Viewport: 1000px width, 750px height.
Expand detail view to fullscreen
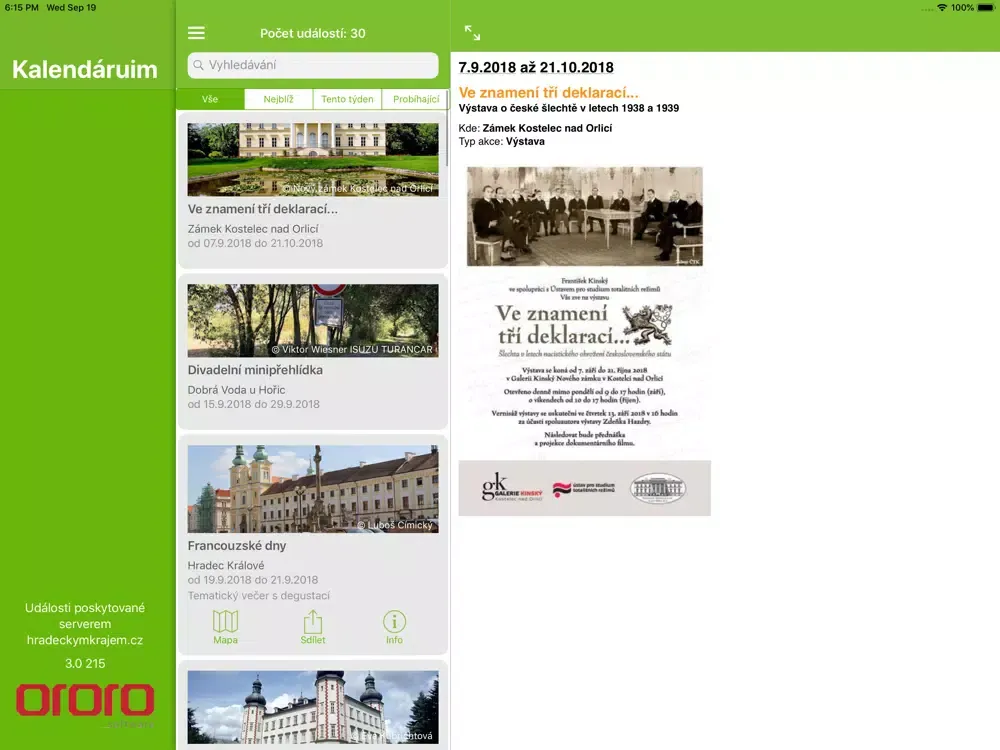click(472, 33)
